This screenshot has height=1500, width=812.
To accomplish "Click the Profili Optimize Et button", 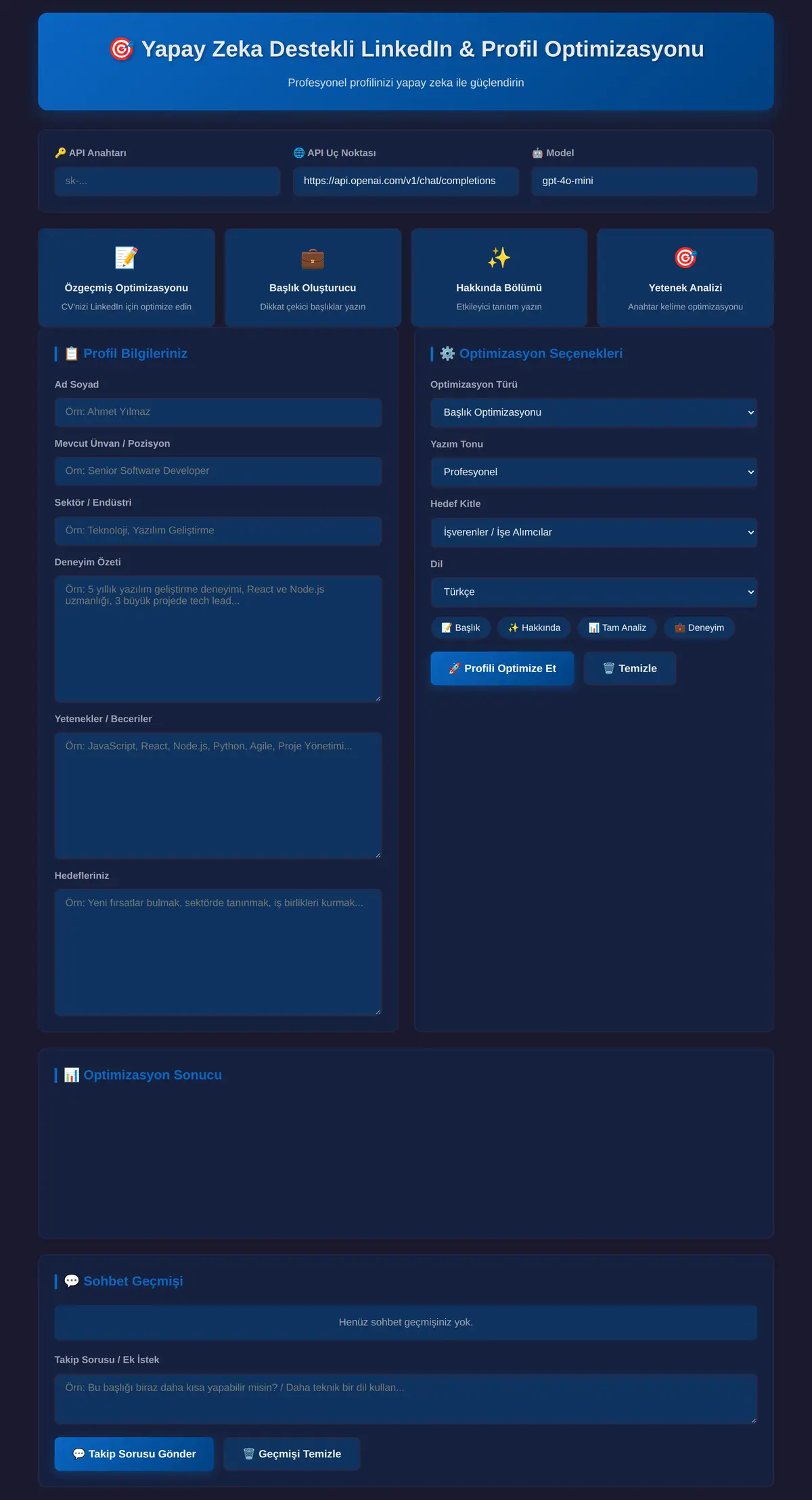I will coord(502,668).
